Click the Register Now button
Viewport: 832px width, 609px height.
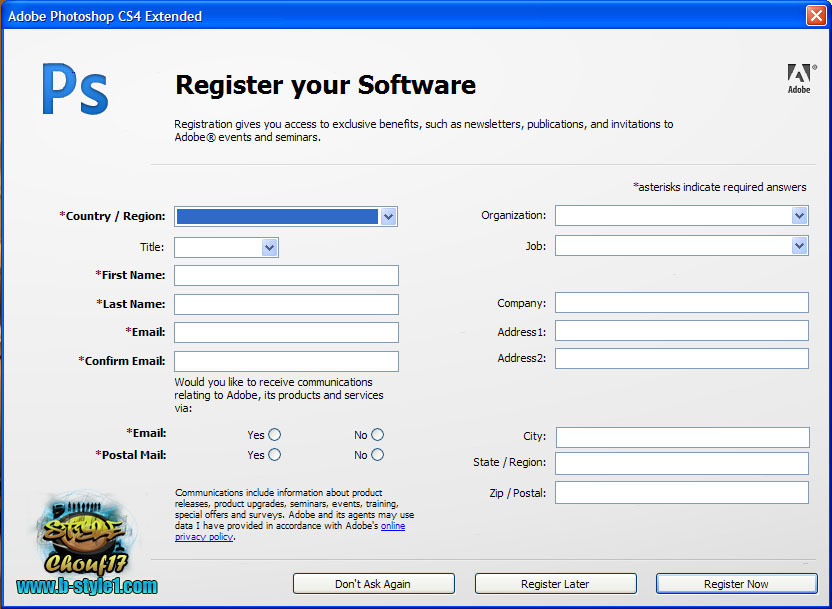(736, 584)
